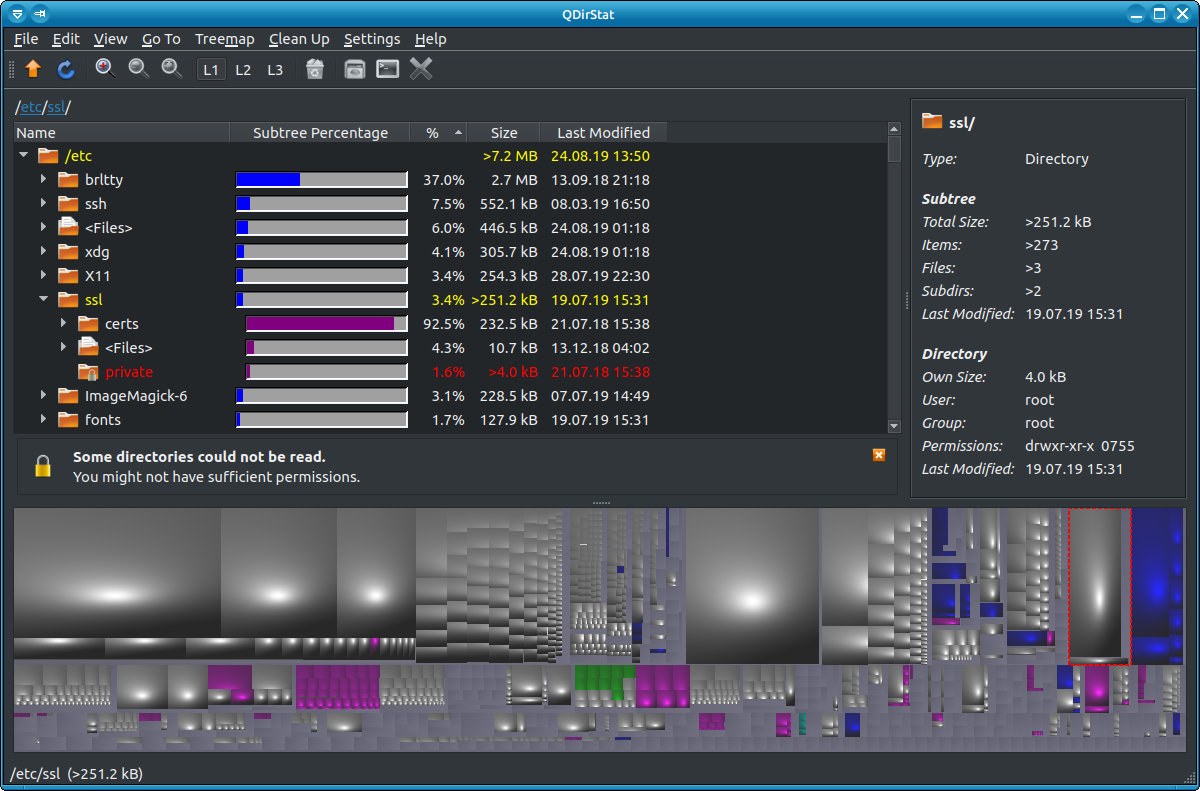Refresh the tree with the blue reload icon

tap(66, 69)
